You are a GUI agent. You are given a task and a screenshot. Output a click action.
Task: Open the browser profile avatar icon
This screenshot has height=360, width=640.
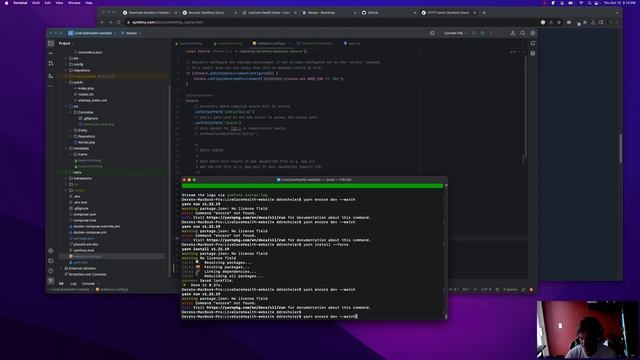click(609, 22)
